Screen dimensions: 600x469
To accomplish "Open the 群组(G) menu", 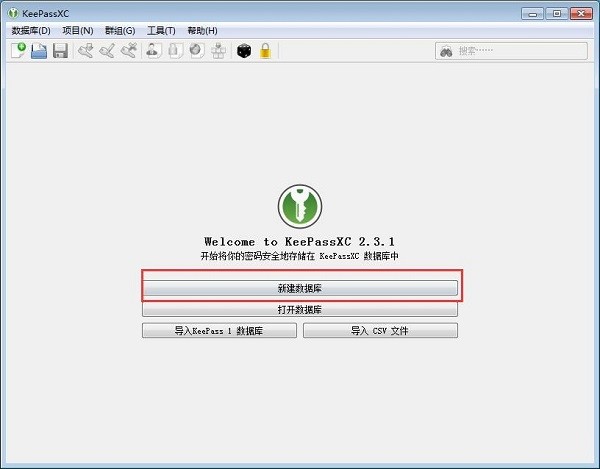I will point(120,31).
